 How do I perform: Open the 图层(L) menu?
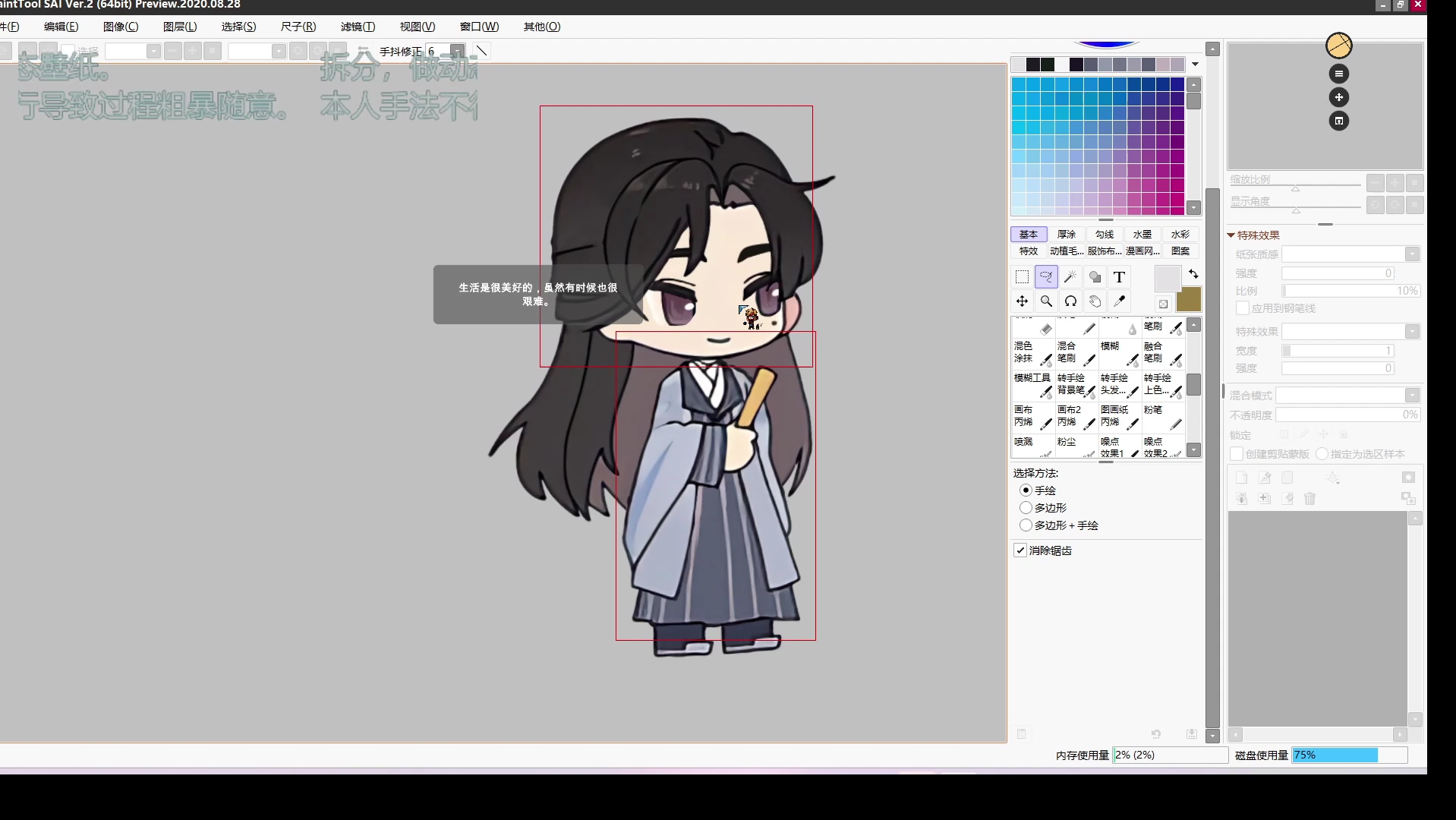pos(180,27)
